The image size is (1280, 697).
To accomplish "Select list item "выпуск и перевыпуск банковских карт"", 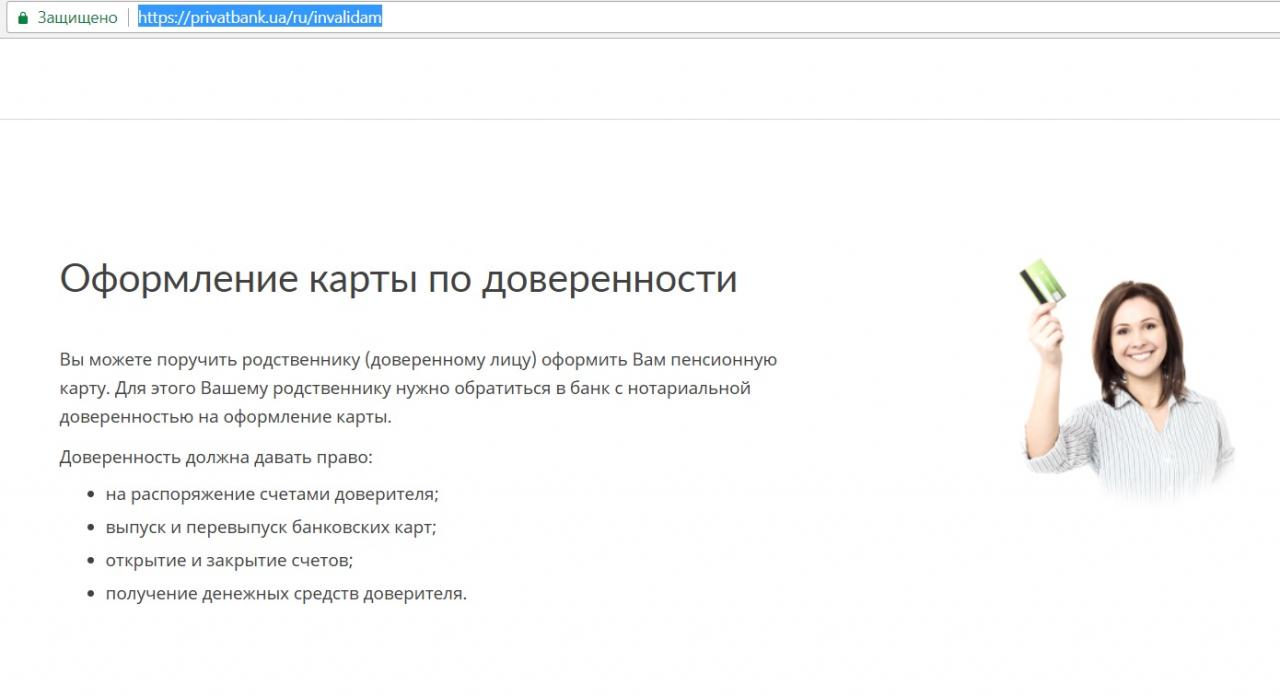I will coord(270,527).
